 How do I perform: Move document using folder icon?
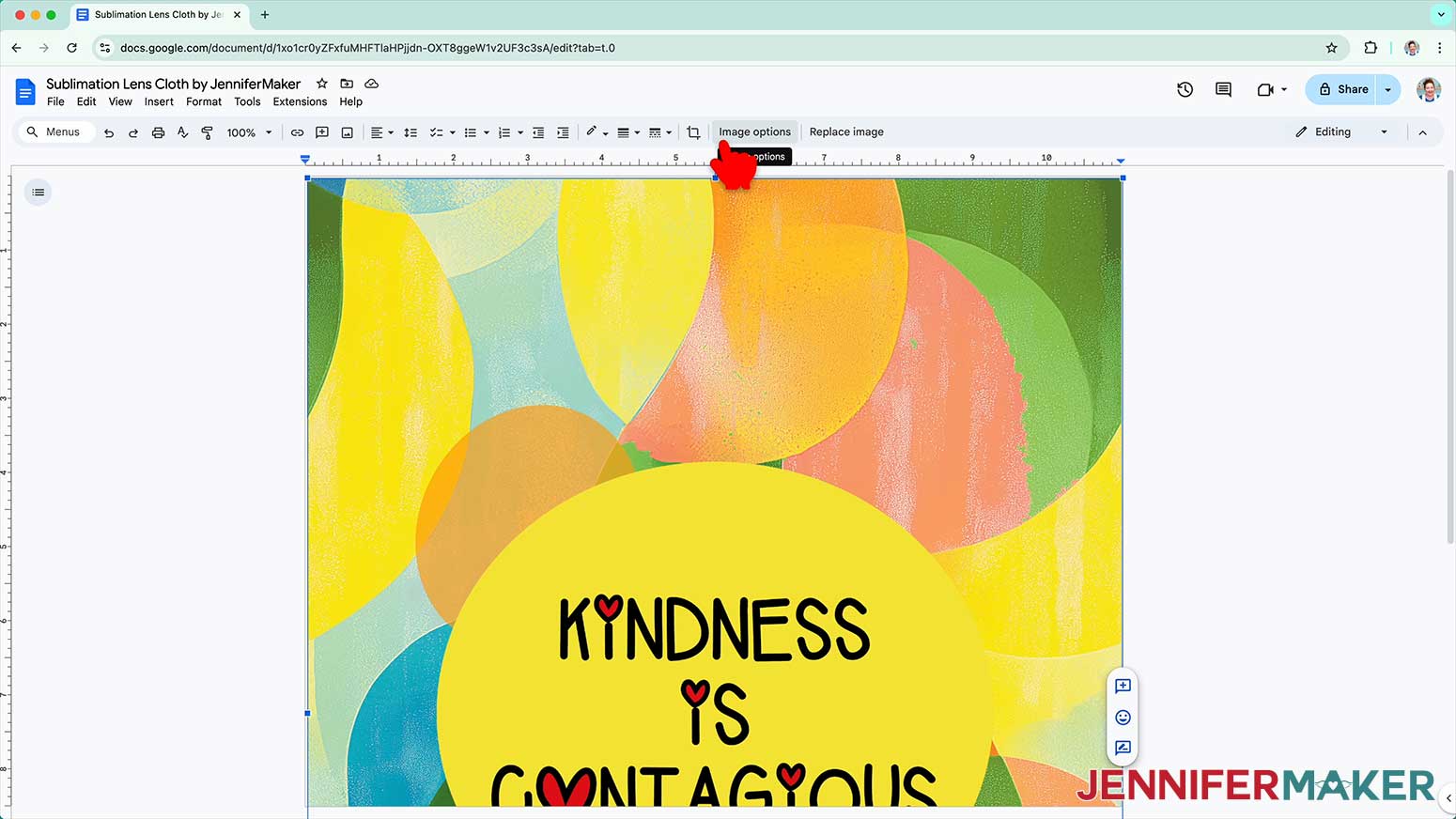tap(347, 84)
